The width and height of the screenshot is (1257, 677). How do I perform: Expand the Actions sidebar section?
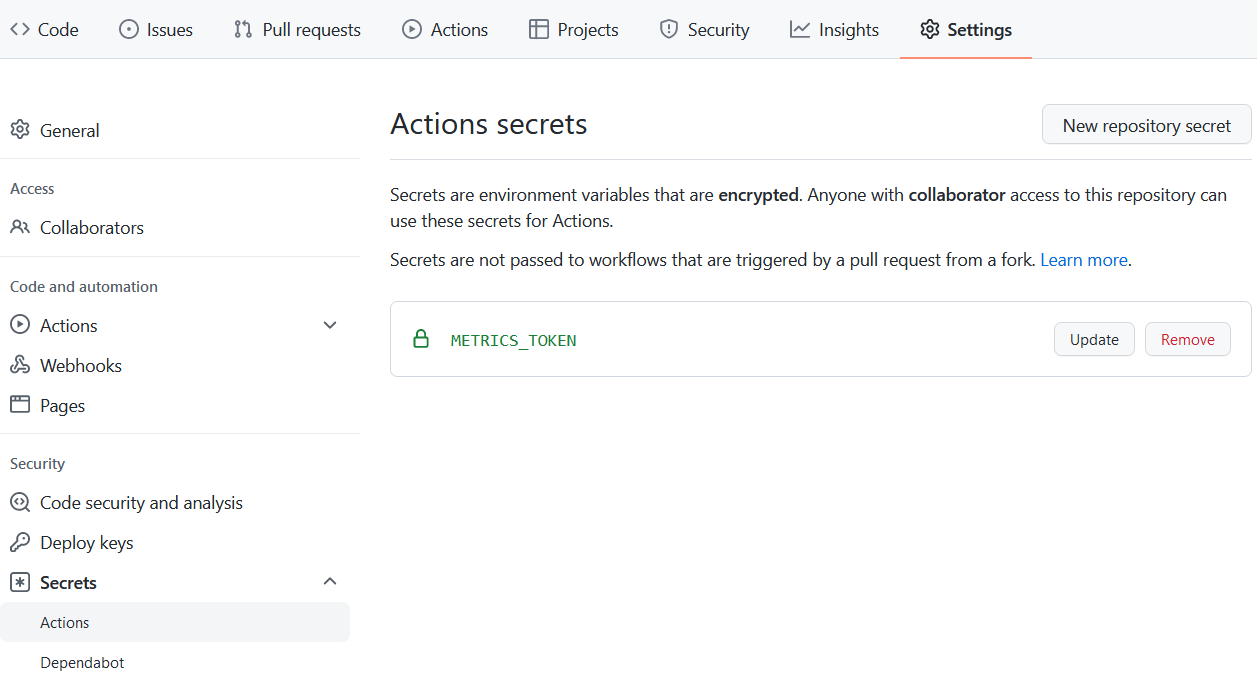[x=330, y=325]
